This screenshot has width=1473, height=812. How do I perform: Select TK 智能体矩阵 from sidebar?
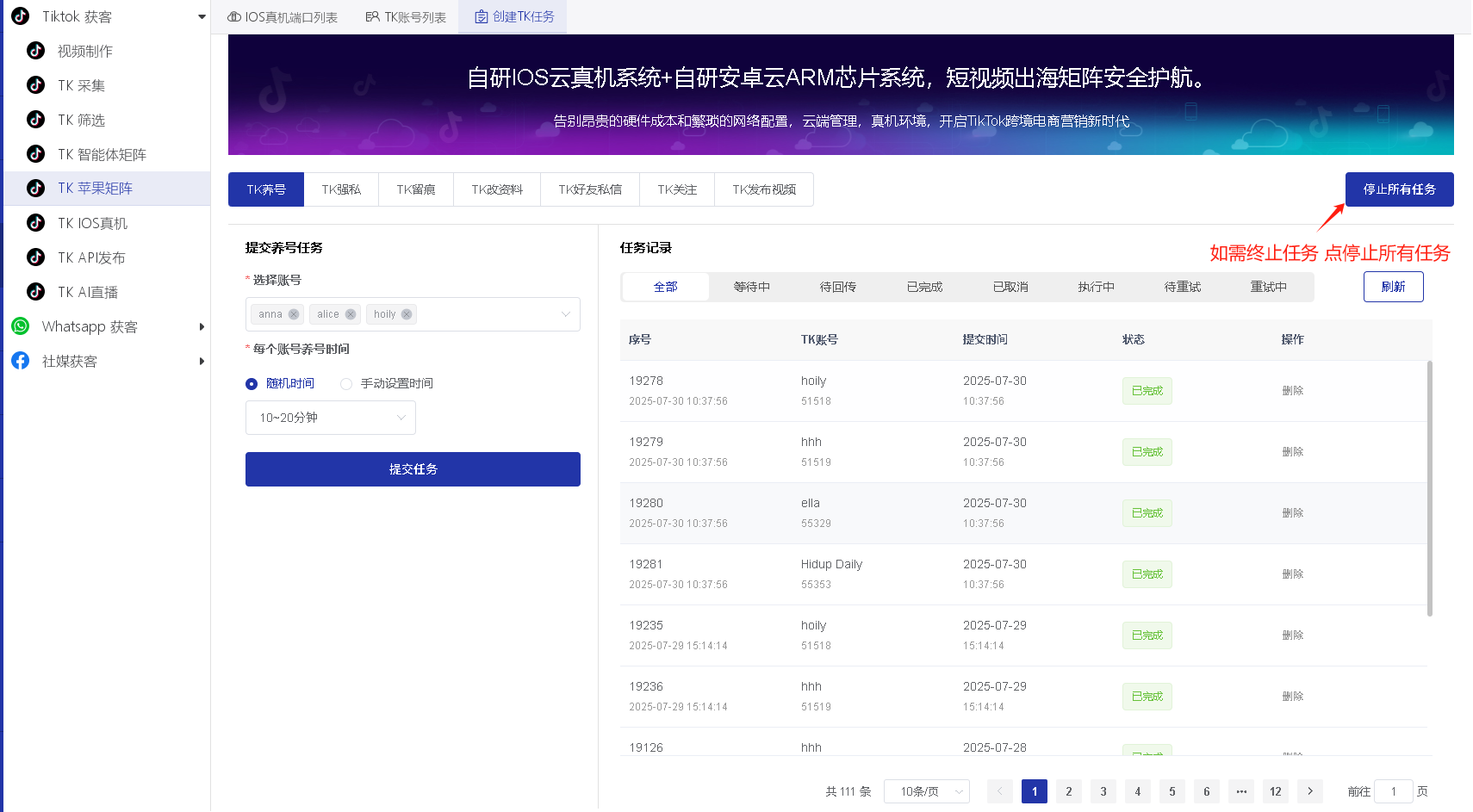[102, 153]
